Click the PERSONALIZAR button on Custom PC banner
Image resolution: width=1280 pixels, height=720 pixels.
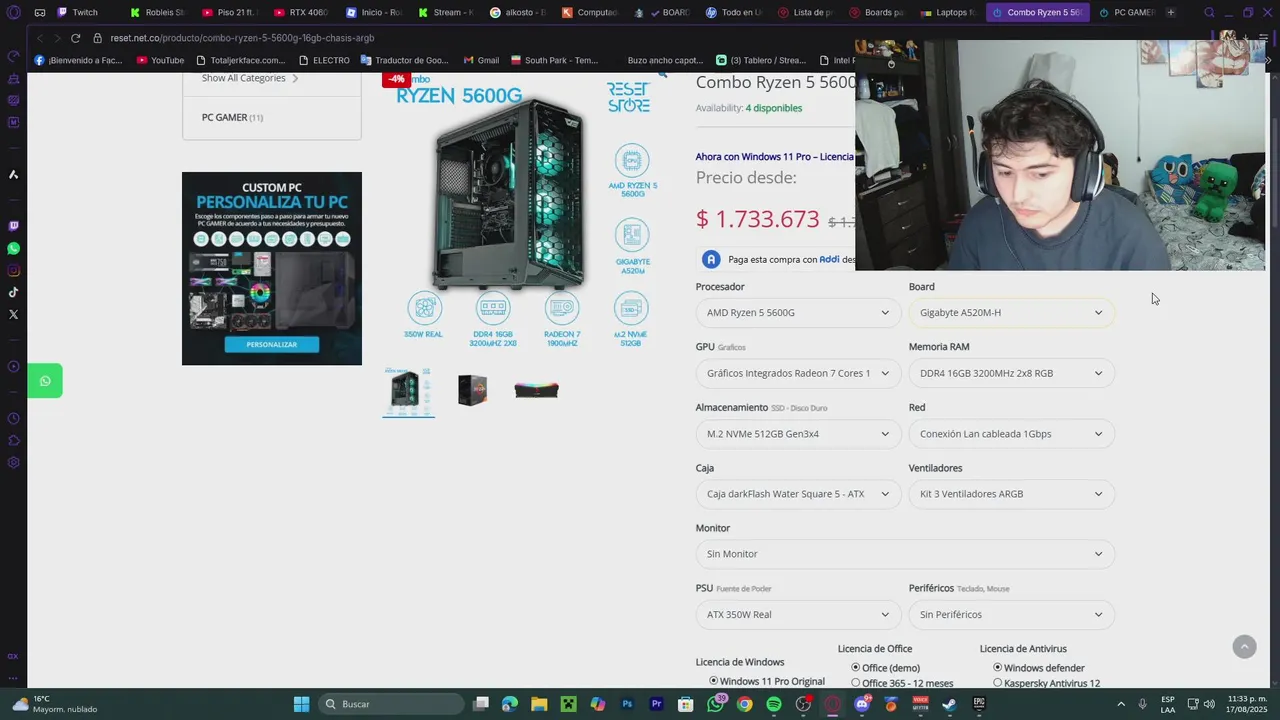tap(271, 344)
